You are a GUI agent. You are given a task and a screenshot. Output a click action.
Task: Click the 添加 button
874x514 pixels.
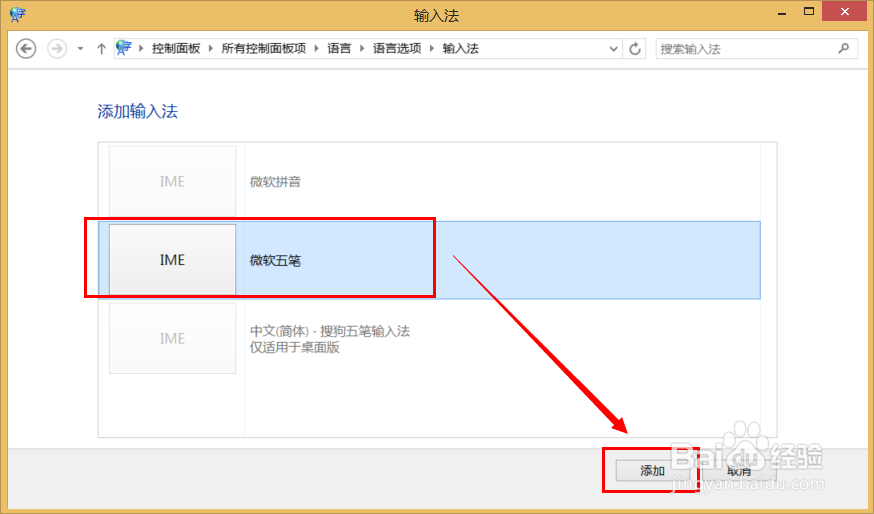pyautogui.click(x=652, y=471)
